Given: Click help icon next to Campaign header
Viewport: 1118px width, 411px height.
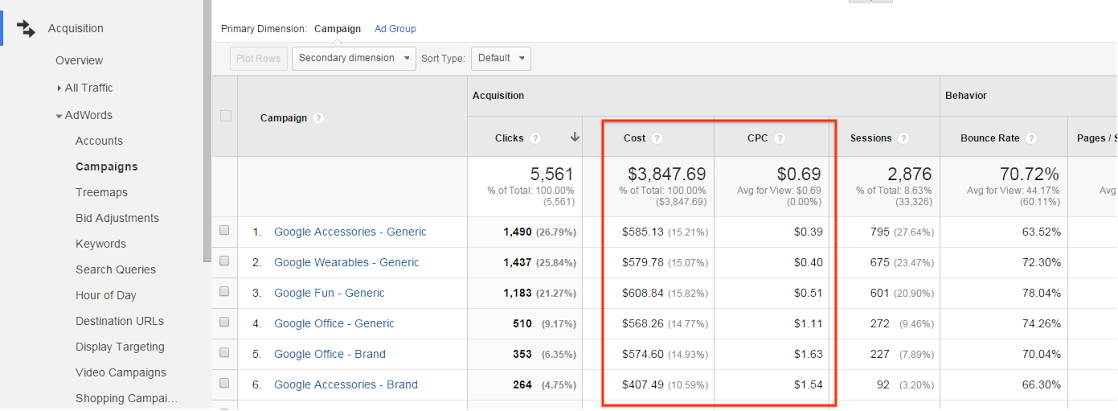Looking at the screenshot, I should click(318, 118).
